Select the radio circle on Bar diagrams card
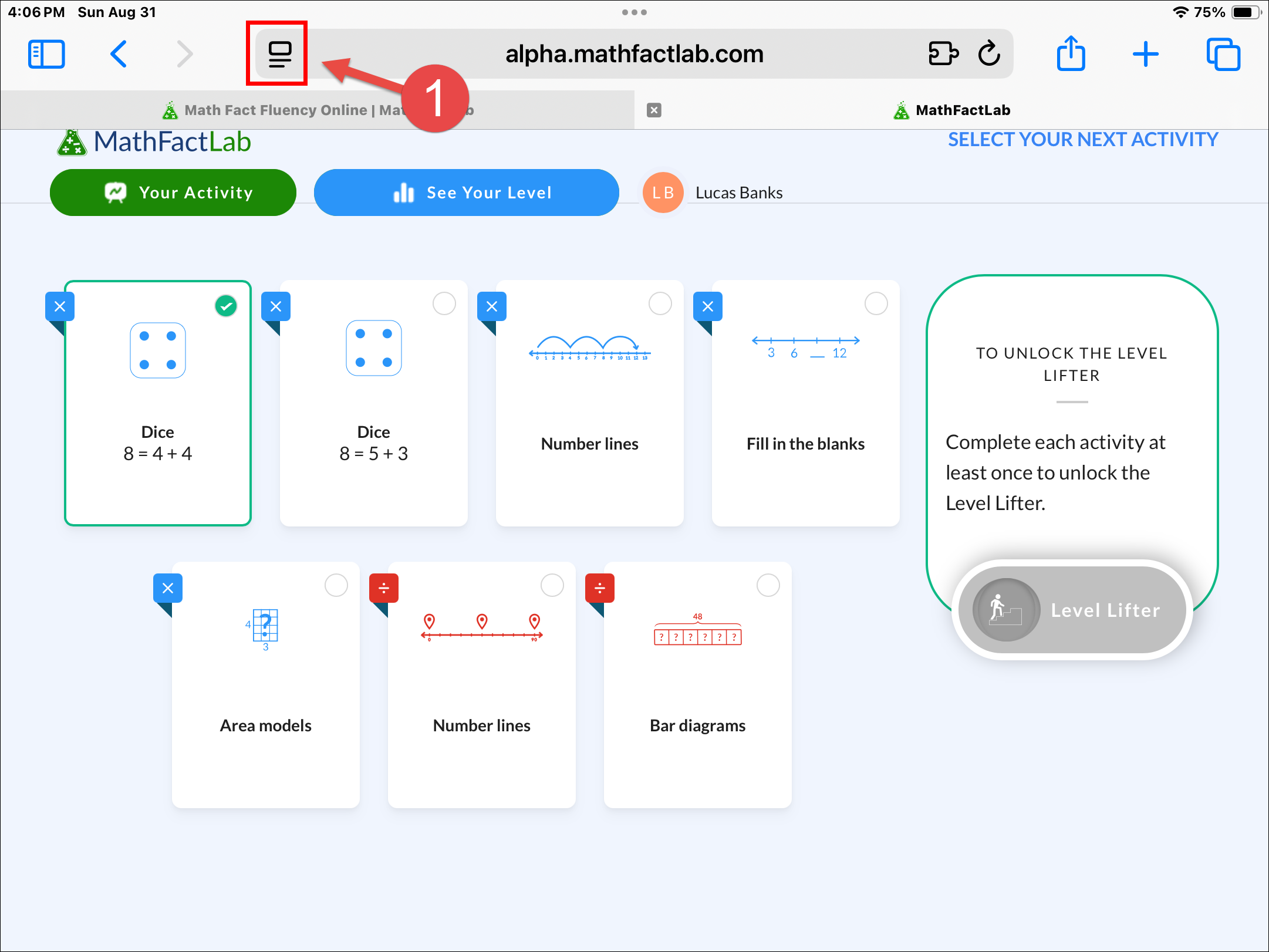The width and height of the screenshot is (1269, 952). pos(768,585)
